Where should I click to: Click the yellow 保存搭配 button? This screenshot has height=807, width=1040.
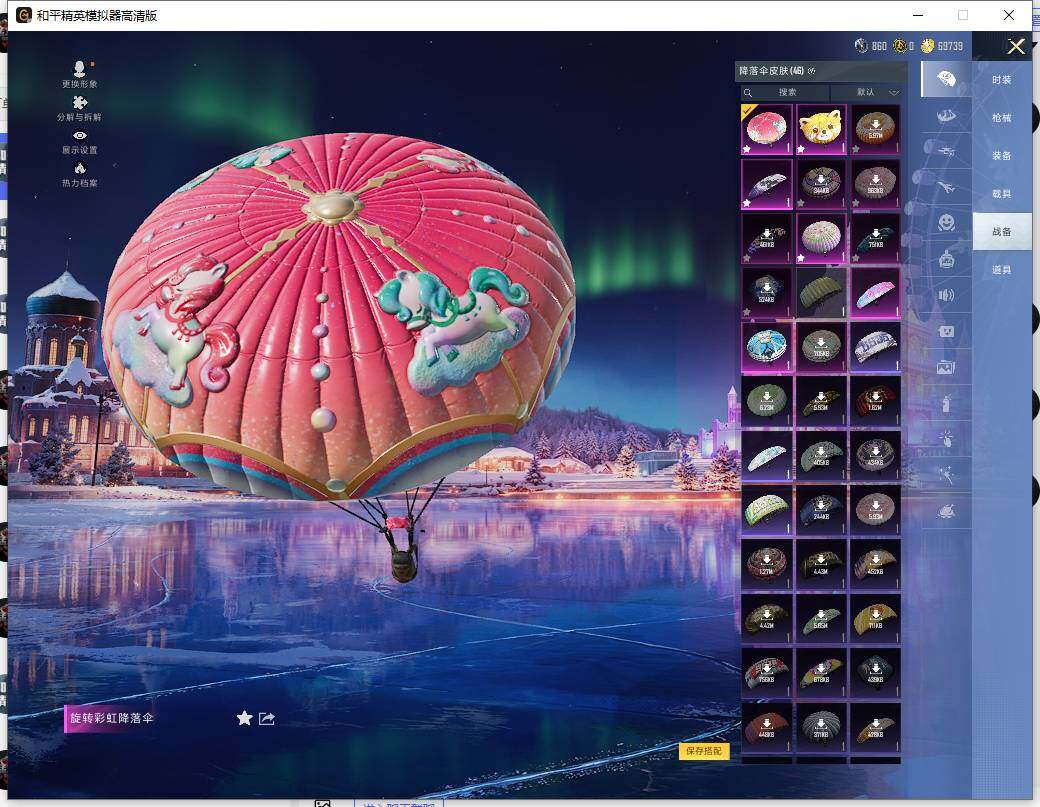click(704, 751)
